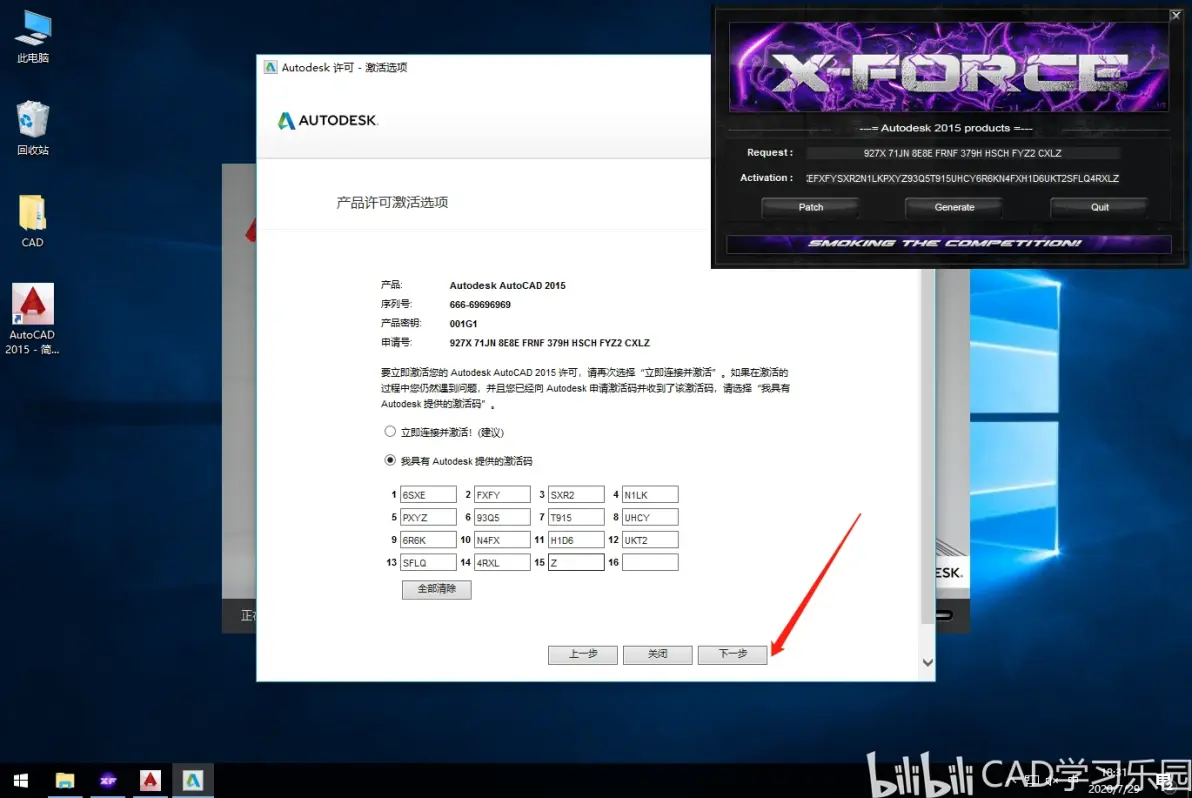This screenshot has height=798, width=1192.
Task: Switch to Autodesk licensing taskbar icon
Action: tap(193, 781)
